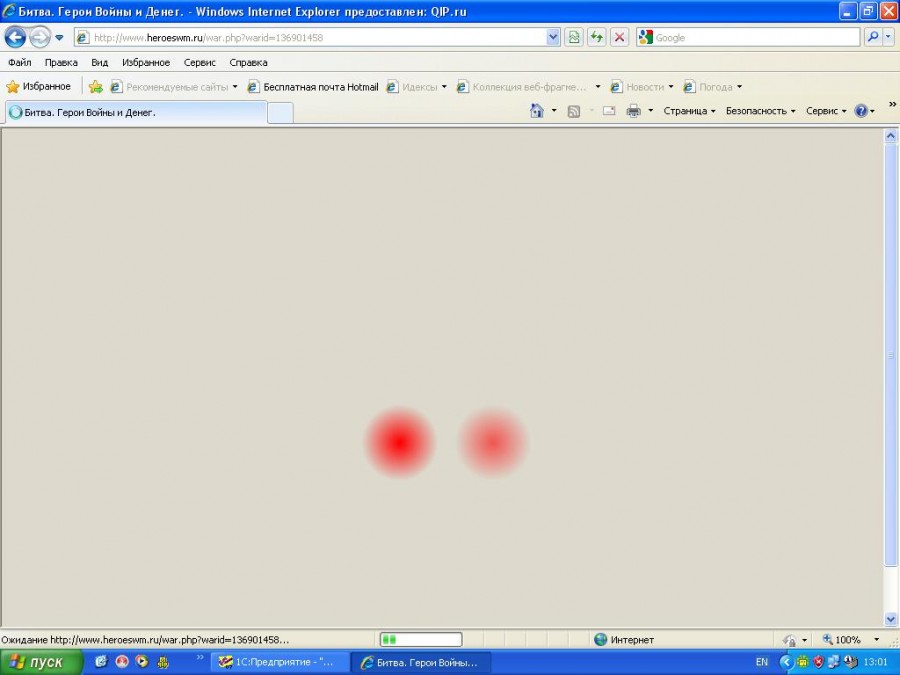
Task: Open the Вид menu
Action: coord(99,62)
